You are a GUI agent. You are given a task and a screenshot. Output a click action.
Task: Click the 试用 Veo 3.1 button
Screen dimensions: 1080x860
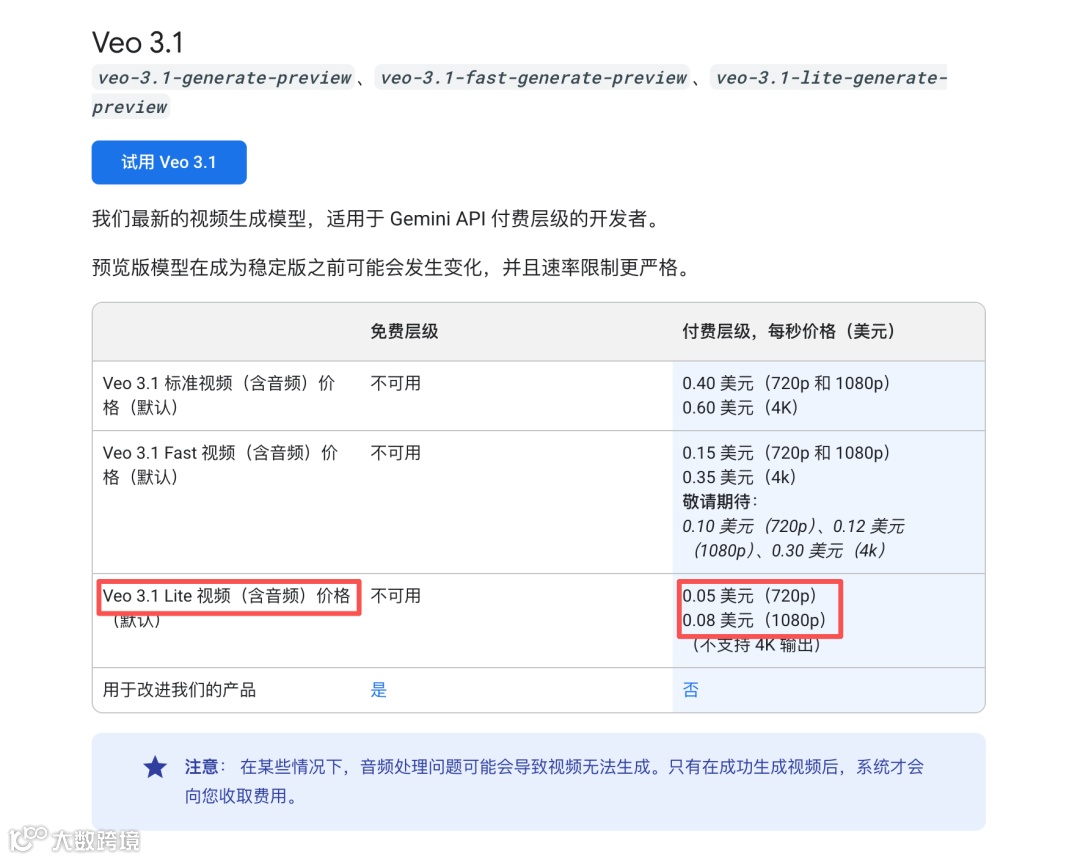pyautogui.click(x=169, y=162)
